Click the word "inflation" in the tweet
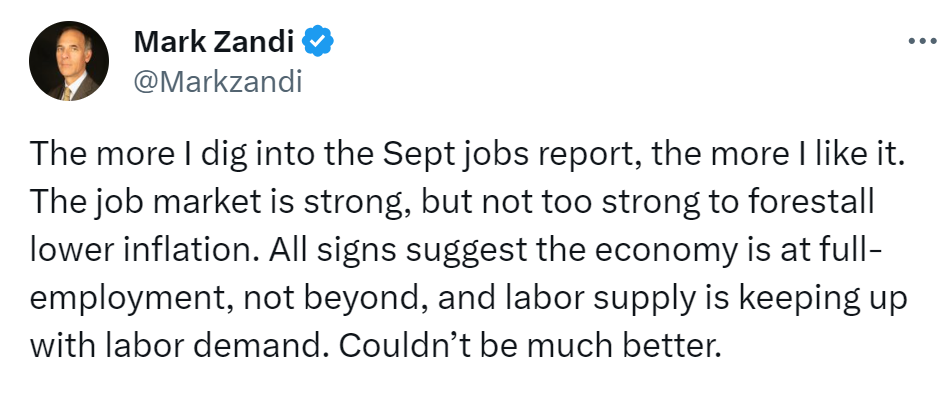Screen dimensions: 952x400 pyautogui.click(x=192, y=249)
